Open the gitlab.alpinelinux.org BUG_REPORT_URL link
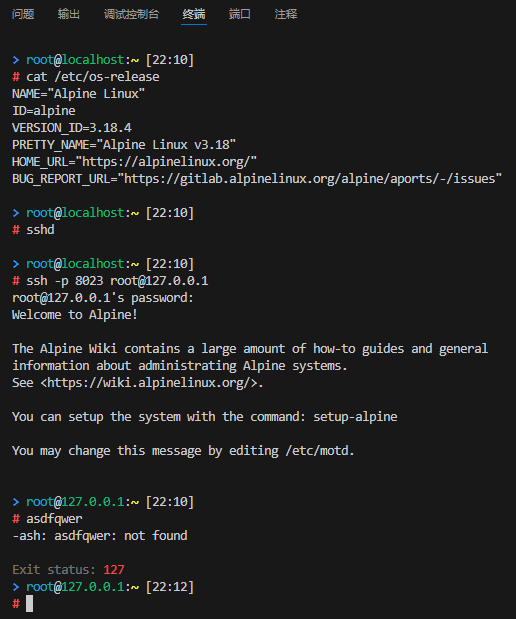The width and height of the screenshot is (516, 619). [x=310, y=179]
